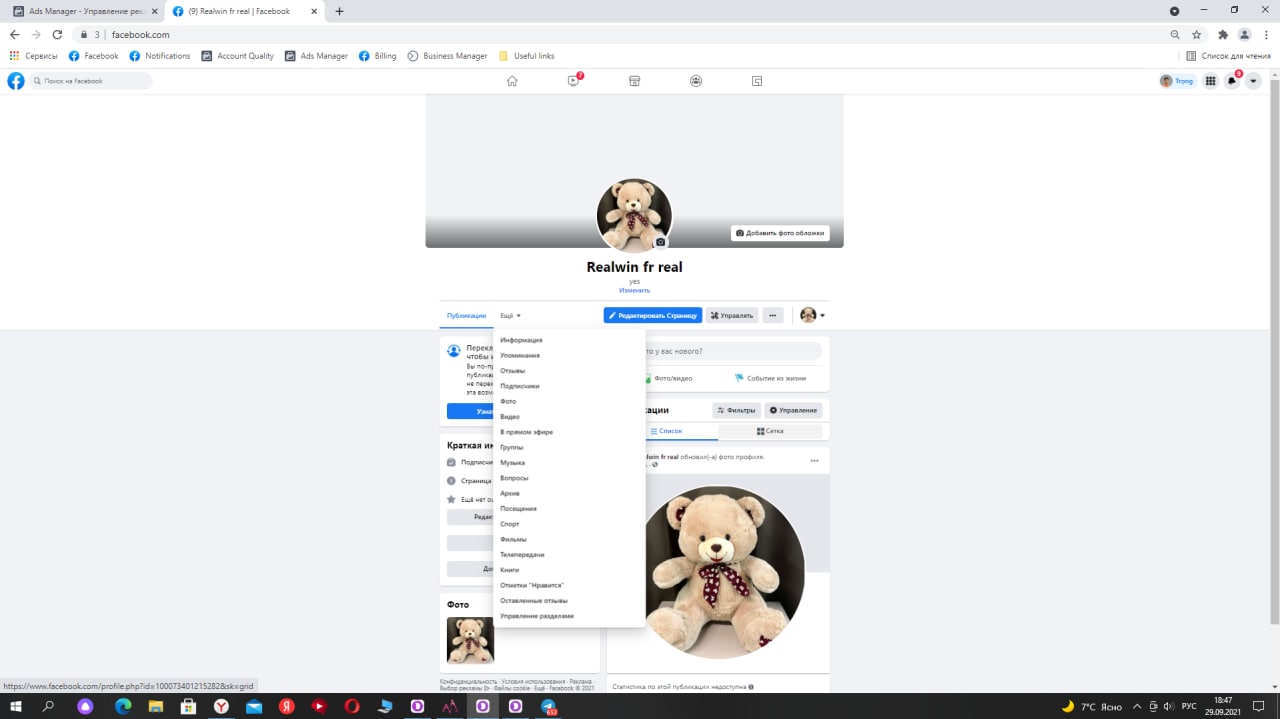
Task: Click Редактировать Страницу button
Action: (653, 315)
